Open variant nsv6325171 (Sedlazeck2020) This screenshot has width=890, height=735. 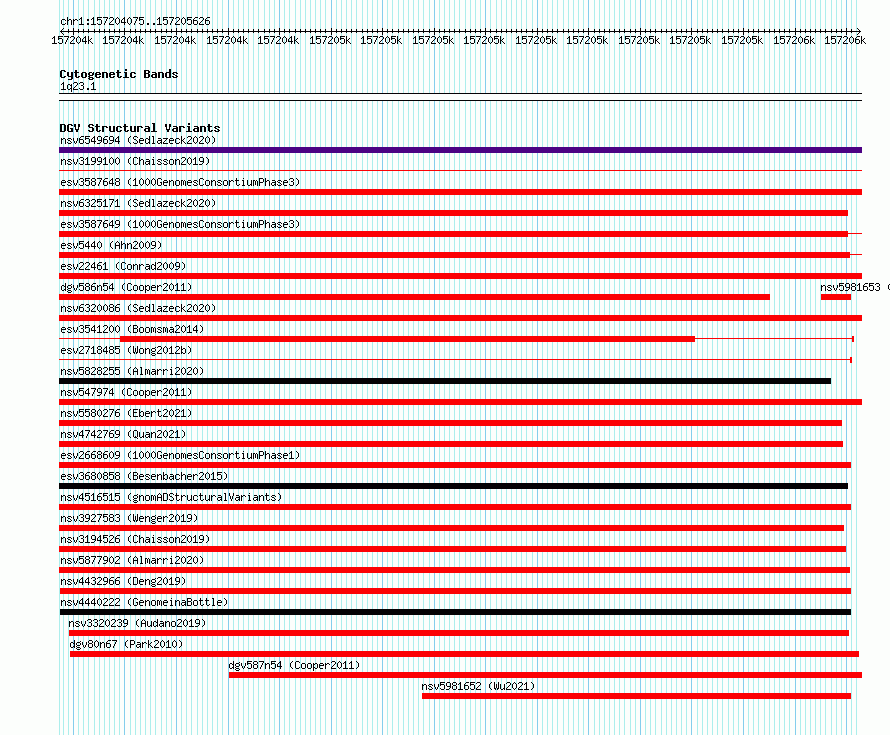point(138,203)
